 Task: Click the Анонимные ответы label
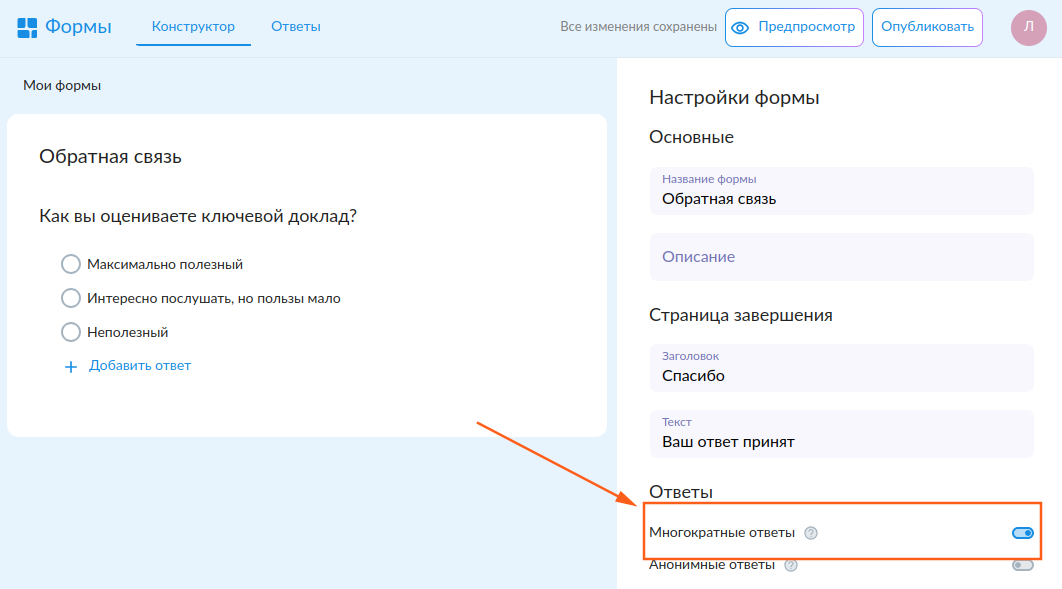click(712, 565)
